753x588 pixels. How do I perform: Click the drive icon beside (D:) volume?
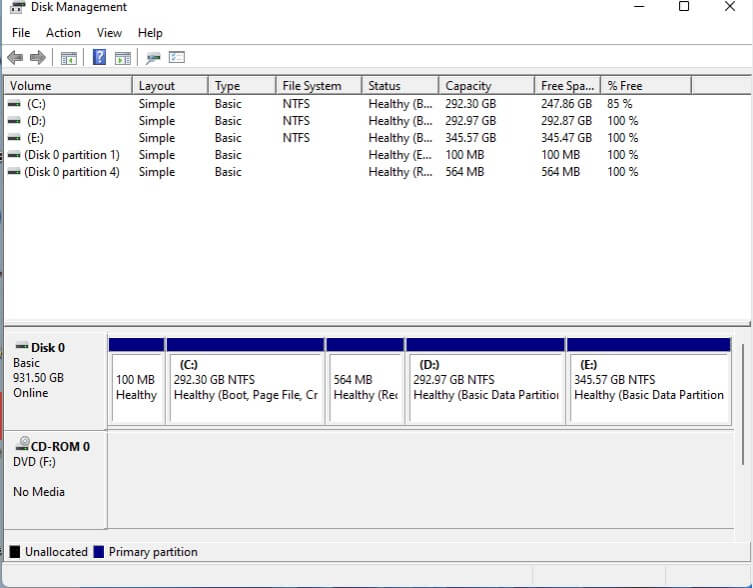[14, 121]
